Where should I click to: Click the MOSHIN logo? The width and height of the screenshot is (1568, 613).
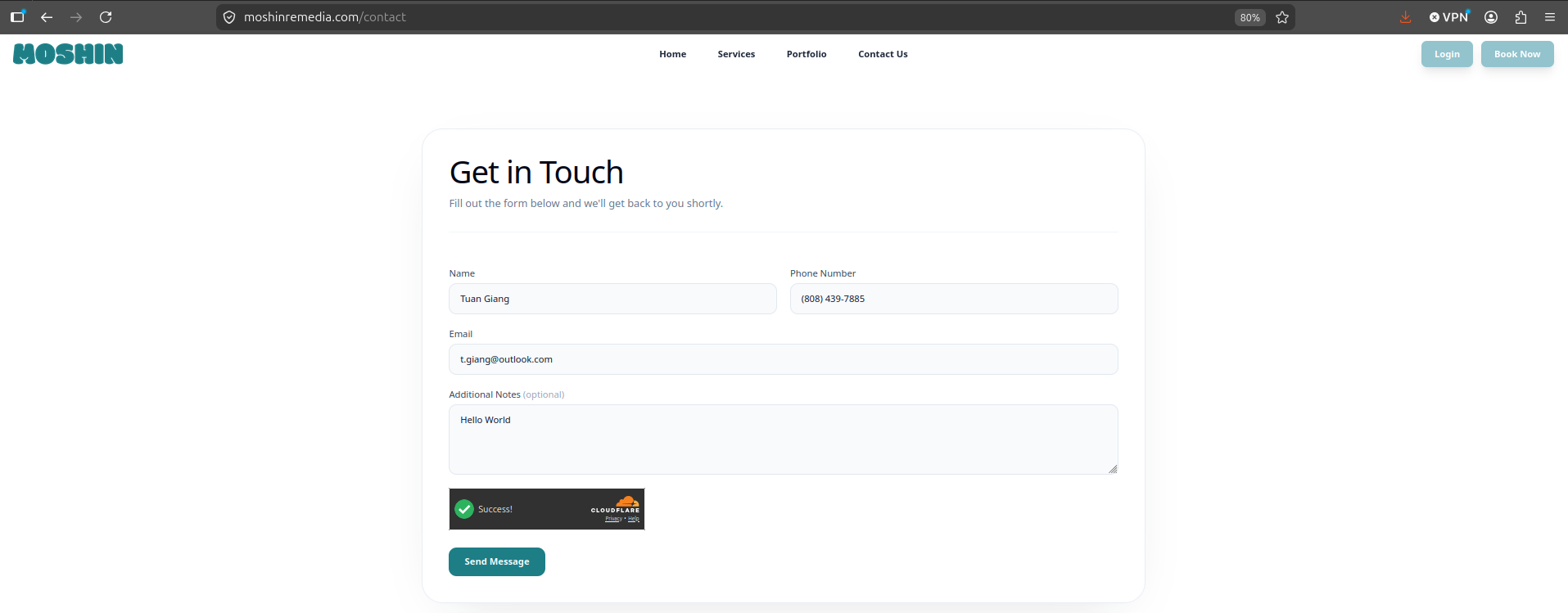(x=68, y=54)
